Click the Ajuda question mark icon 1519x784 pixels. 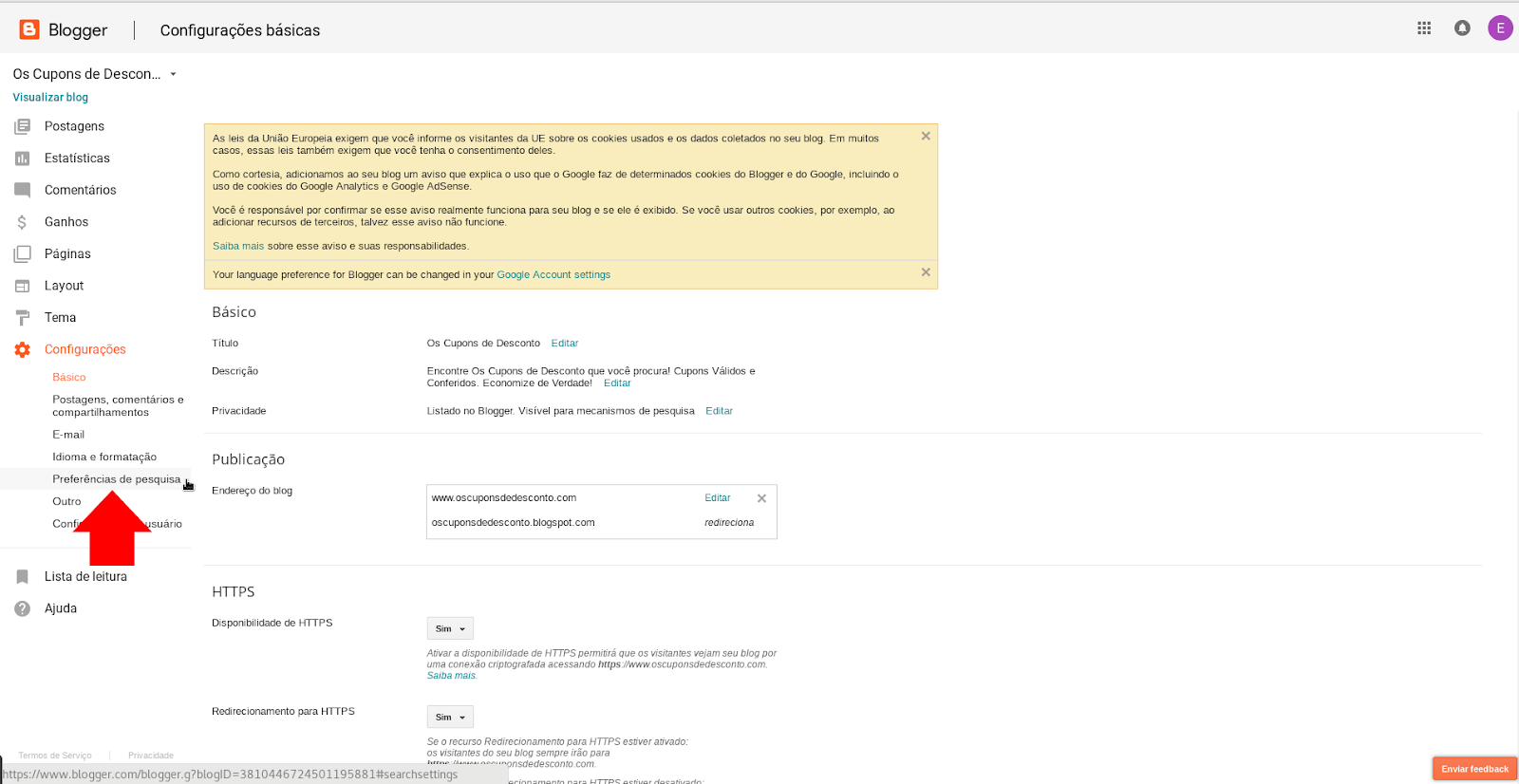tap(22, 608)
